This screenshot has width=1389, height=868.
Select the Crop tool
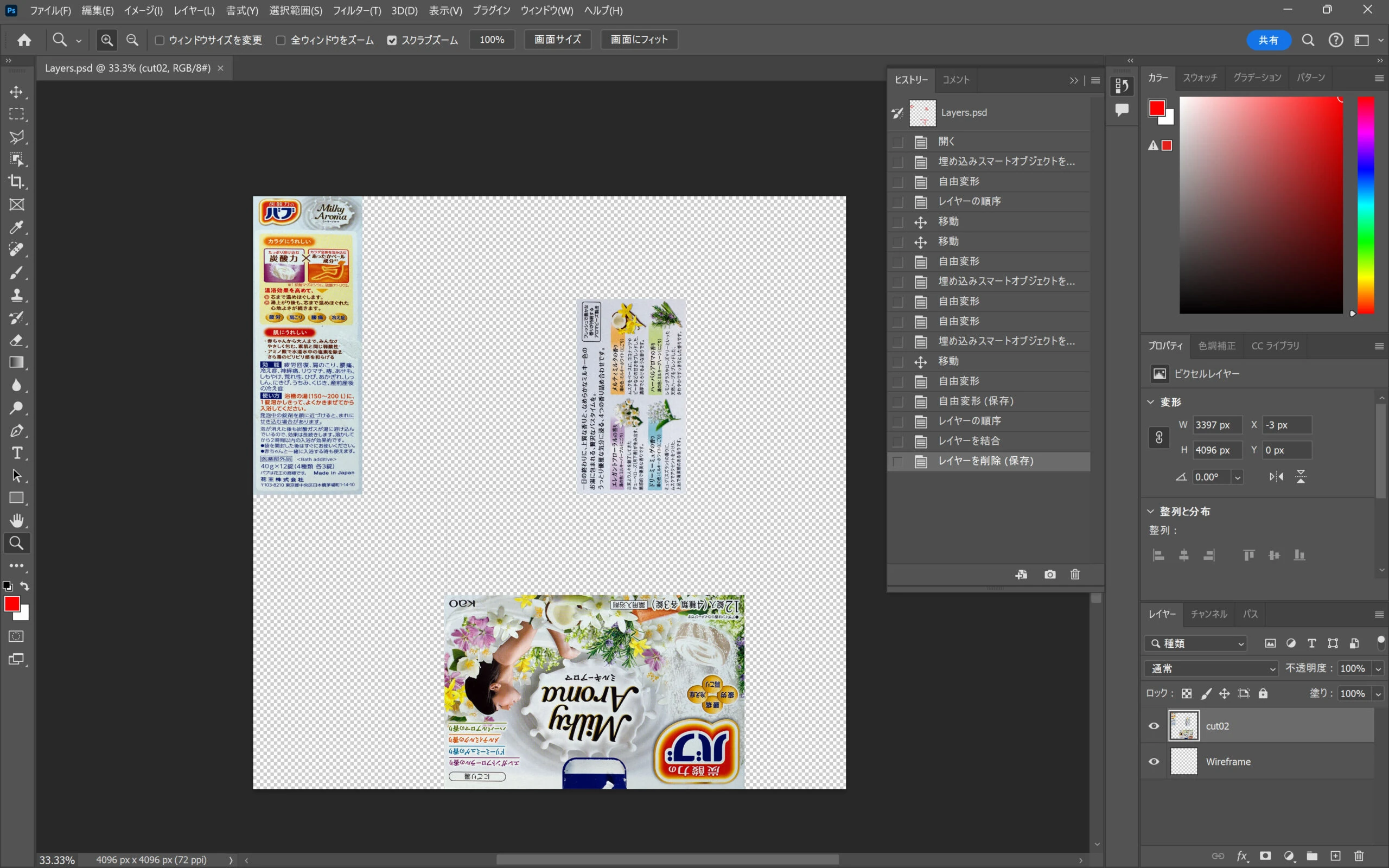(17, 182)
